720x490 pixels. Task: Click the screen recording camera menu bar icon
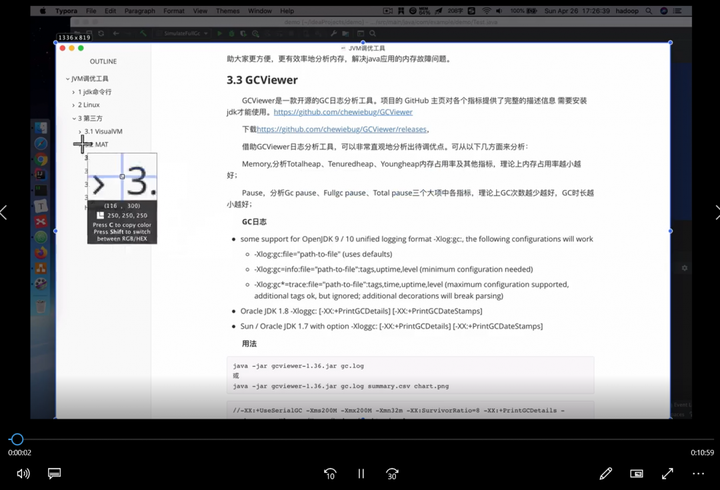pos(388,11)
